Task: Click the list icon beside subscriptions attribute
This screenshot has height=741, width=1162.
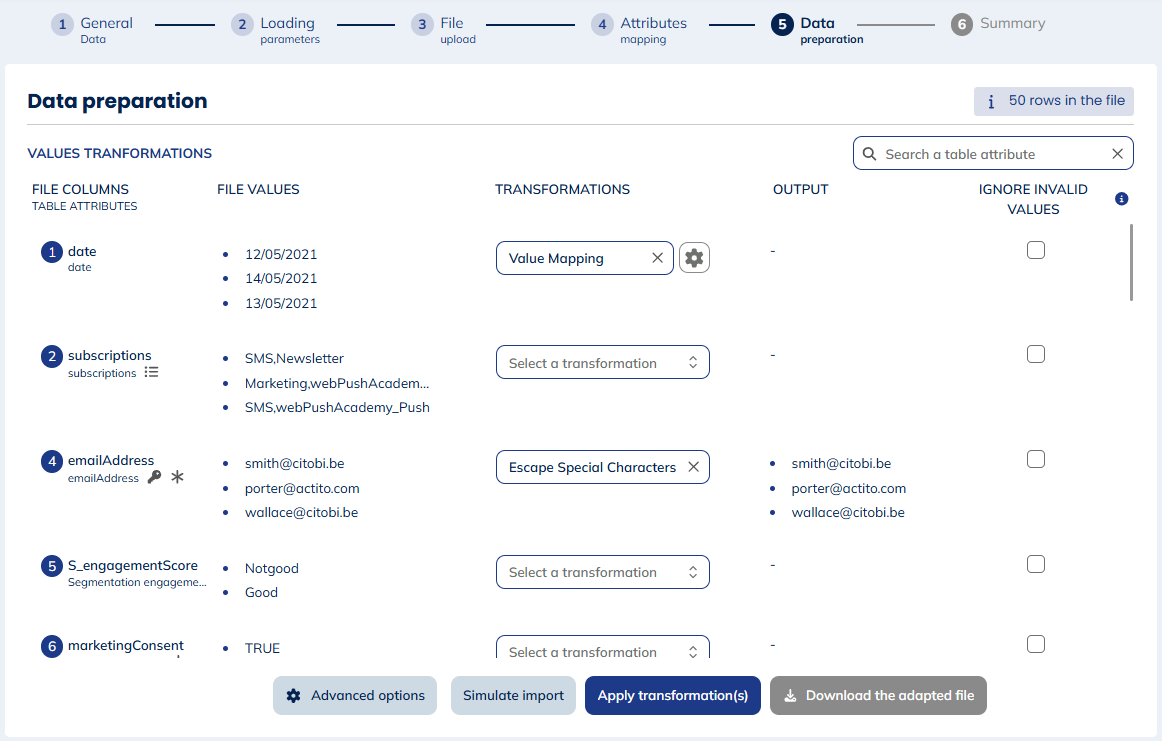Action: point(151,372)
